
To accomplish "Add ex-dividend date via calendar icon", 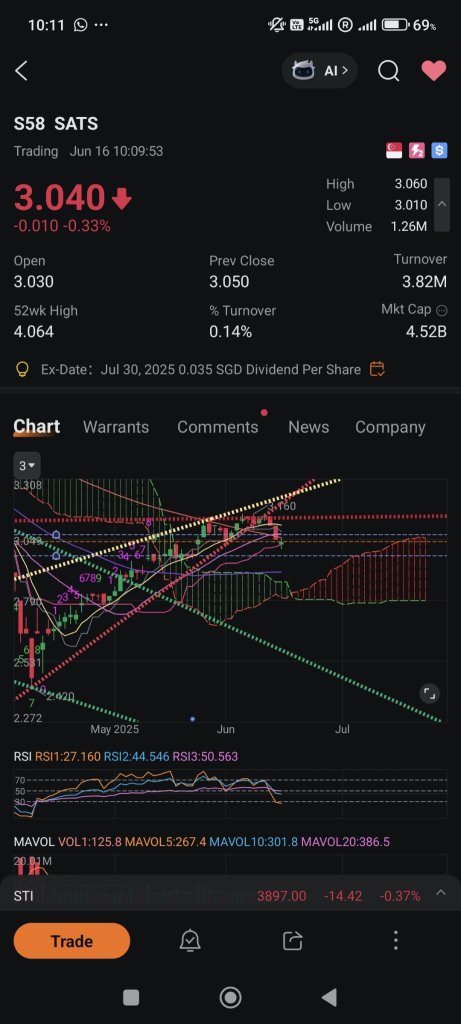I will (377, 369).
